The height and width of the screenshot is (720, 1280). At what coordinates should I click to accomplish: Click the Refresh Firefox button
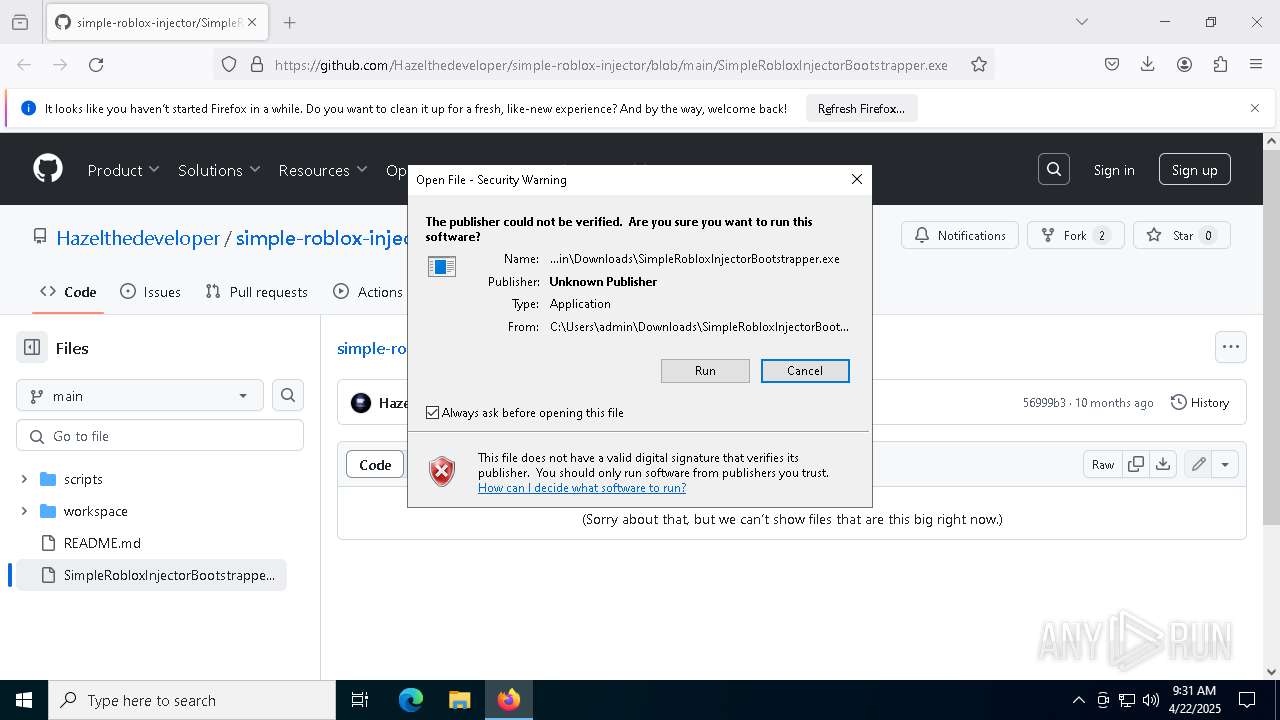pyautogui.click(x=861, y=108)
